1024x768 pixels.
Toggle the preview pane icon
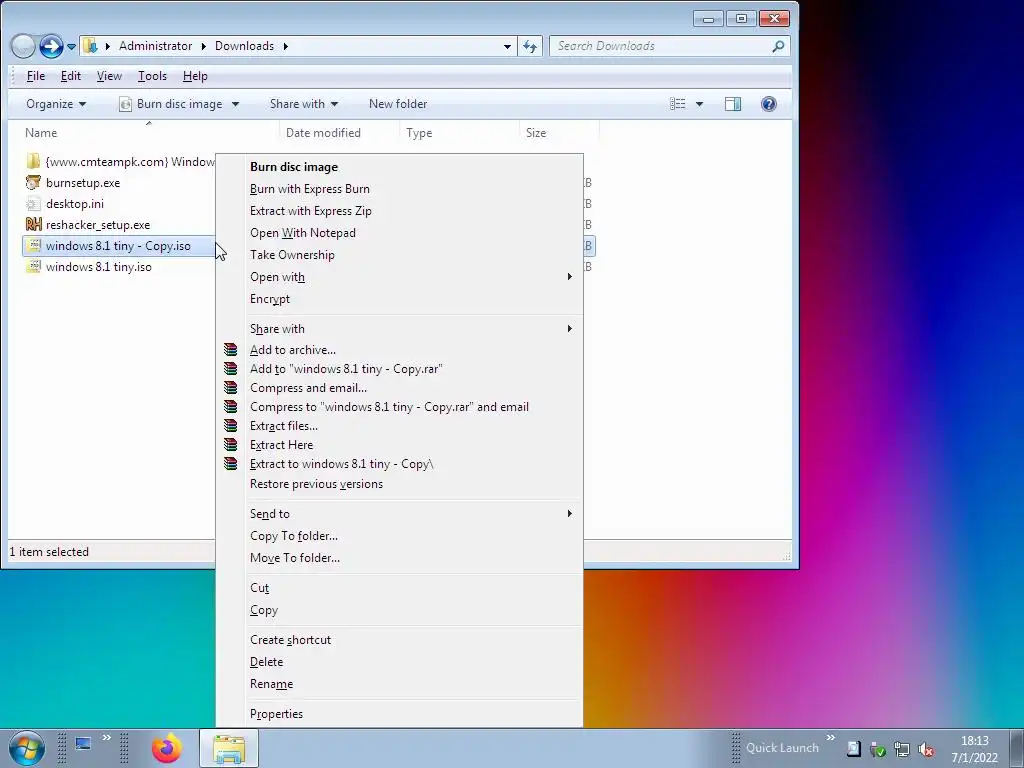point(733,104)
